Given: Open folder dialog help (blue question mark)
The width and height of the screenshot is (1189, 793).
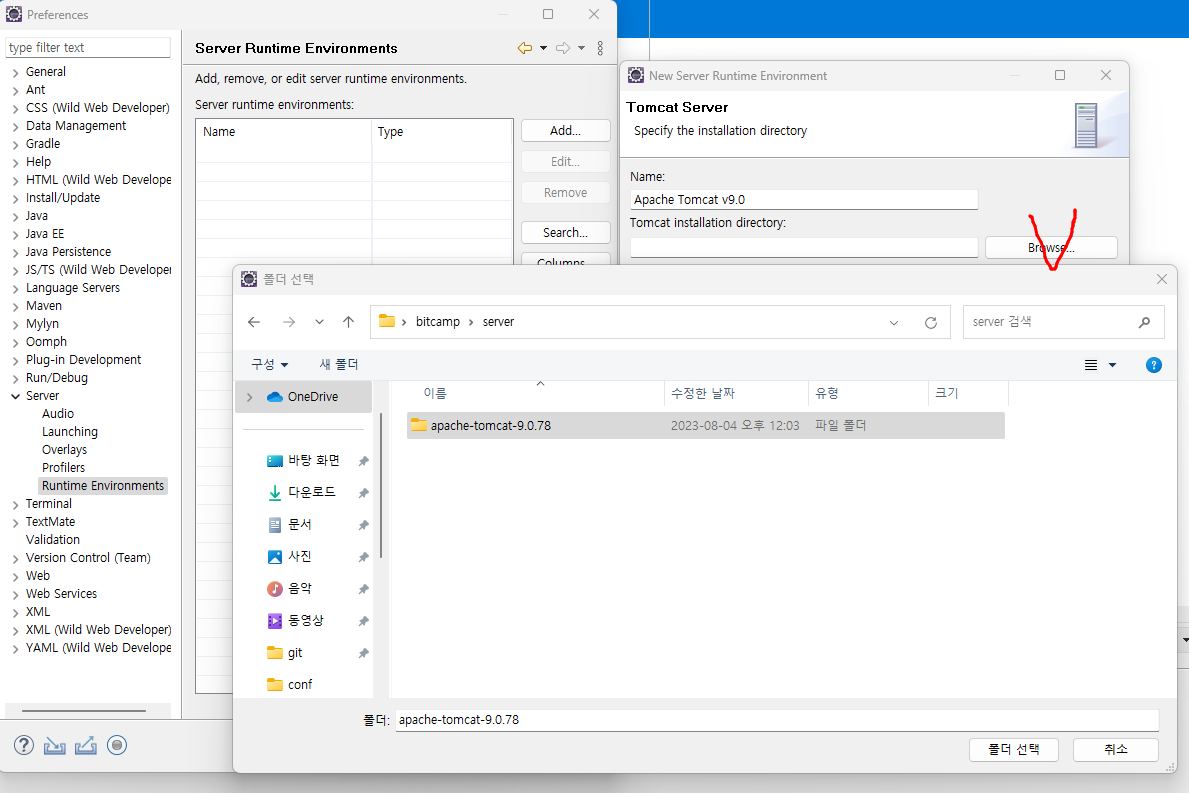Looking at the screenshot, I should [x=1153, y=365].
